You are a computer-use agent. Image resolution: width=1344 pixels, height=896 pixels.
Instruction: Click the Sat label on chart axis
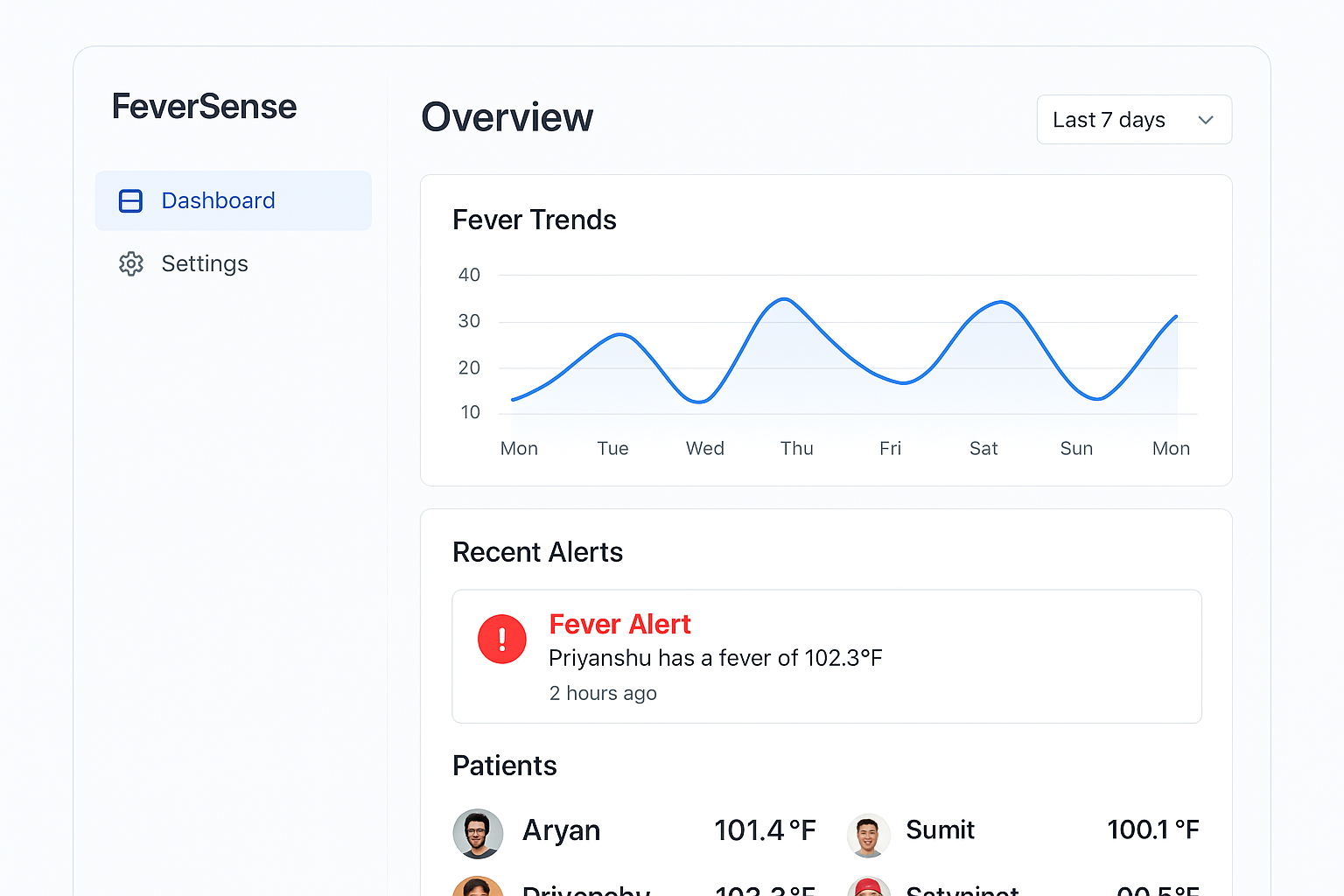983,449
